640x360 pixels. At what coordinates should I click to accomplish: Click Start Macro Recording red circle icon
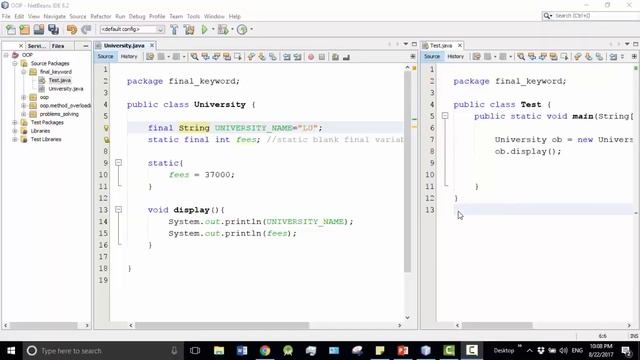(x=311, y=57)
